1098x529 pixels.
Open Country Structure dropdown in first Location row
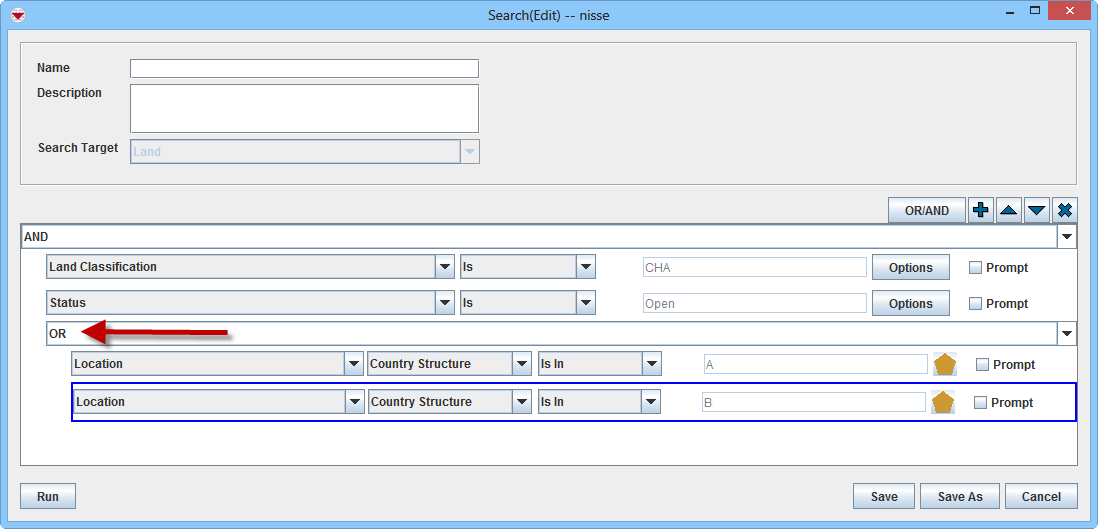pos(521,364)
